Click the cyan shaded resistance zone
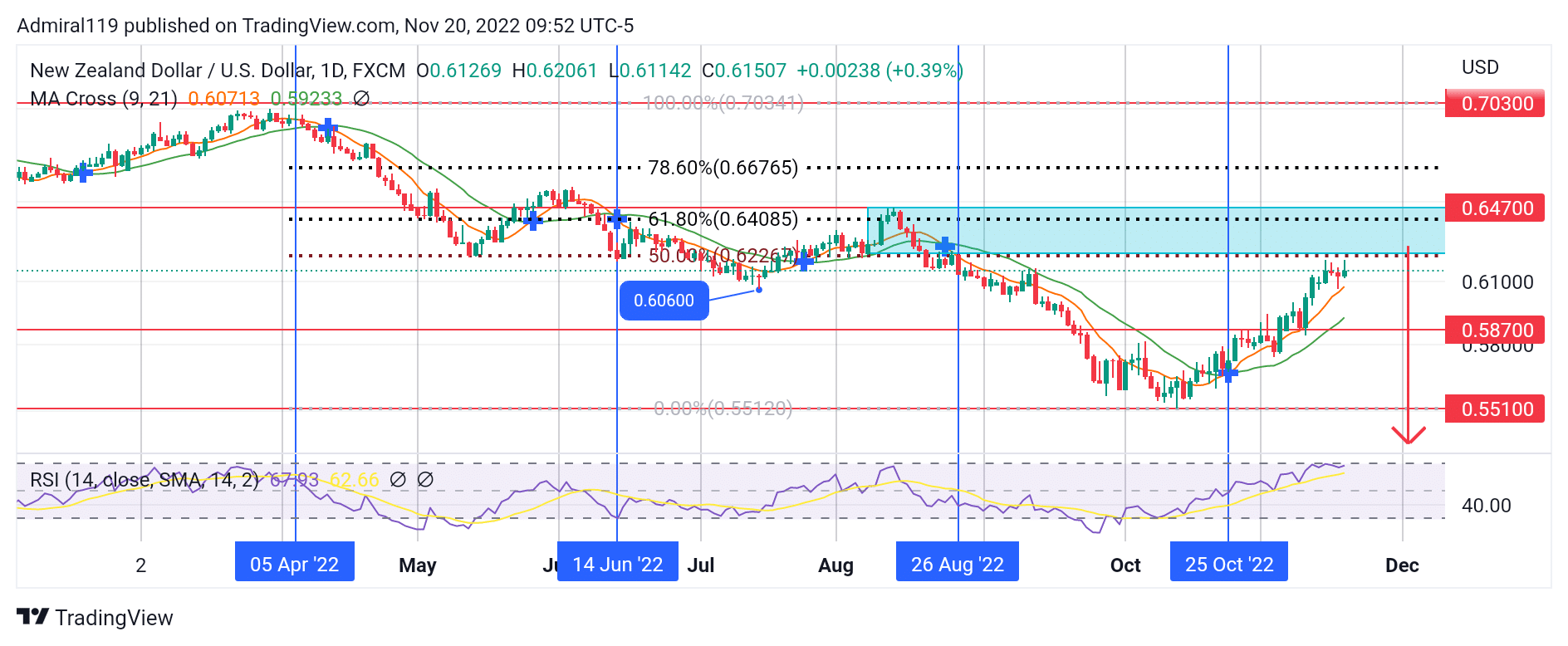 click(x=1155, y=230)
